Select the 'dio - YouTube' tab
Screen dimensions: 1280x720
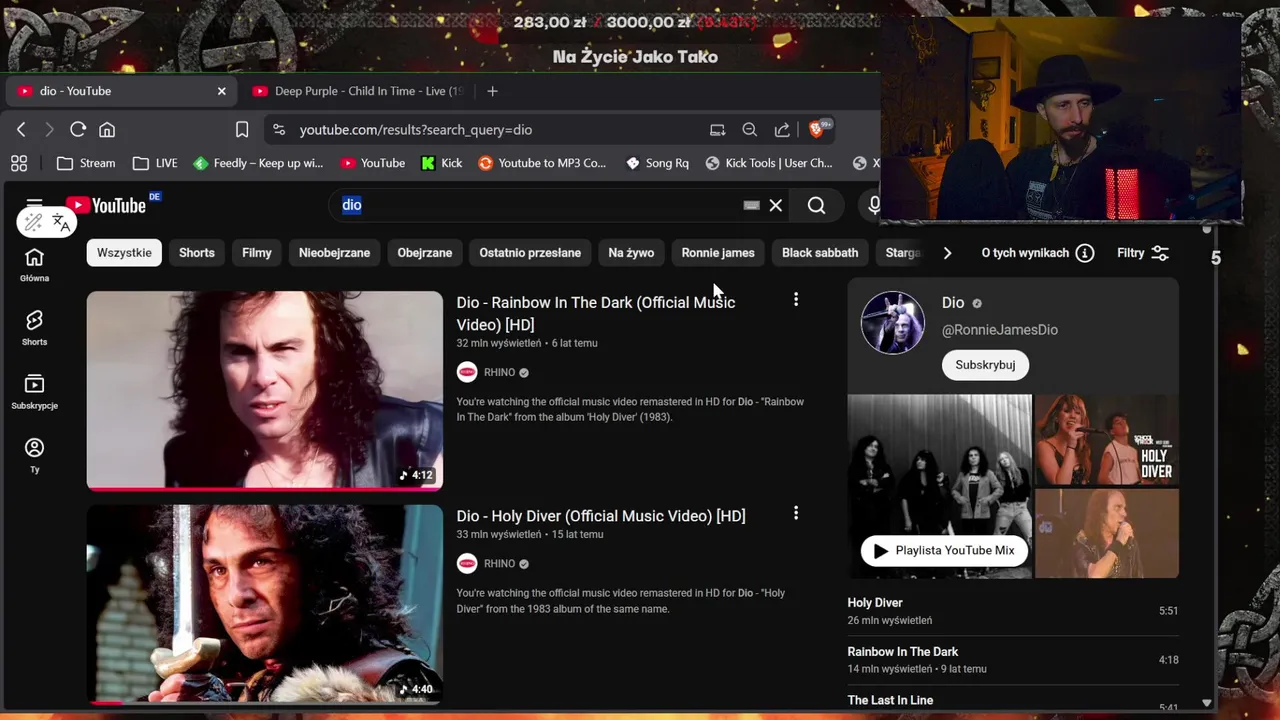click(120, 91)
